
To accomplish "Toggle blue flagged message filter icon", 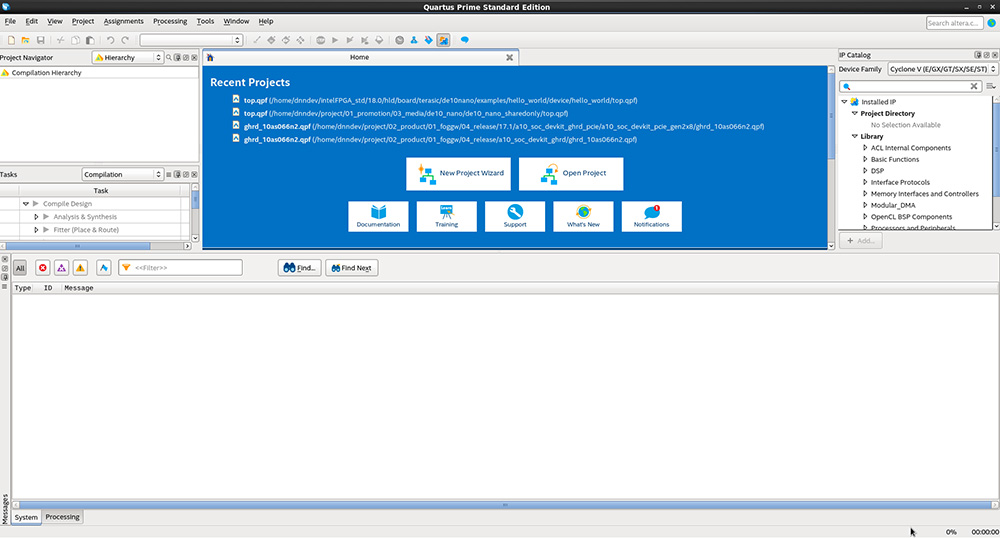I will (104, 268).
